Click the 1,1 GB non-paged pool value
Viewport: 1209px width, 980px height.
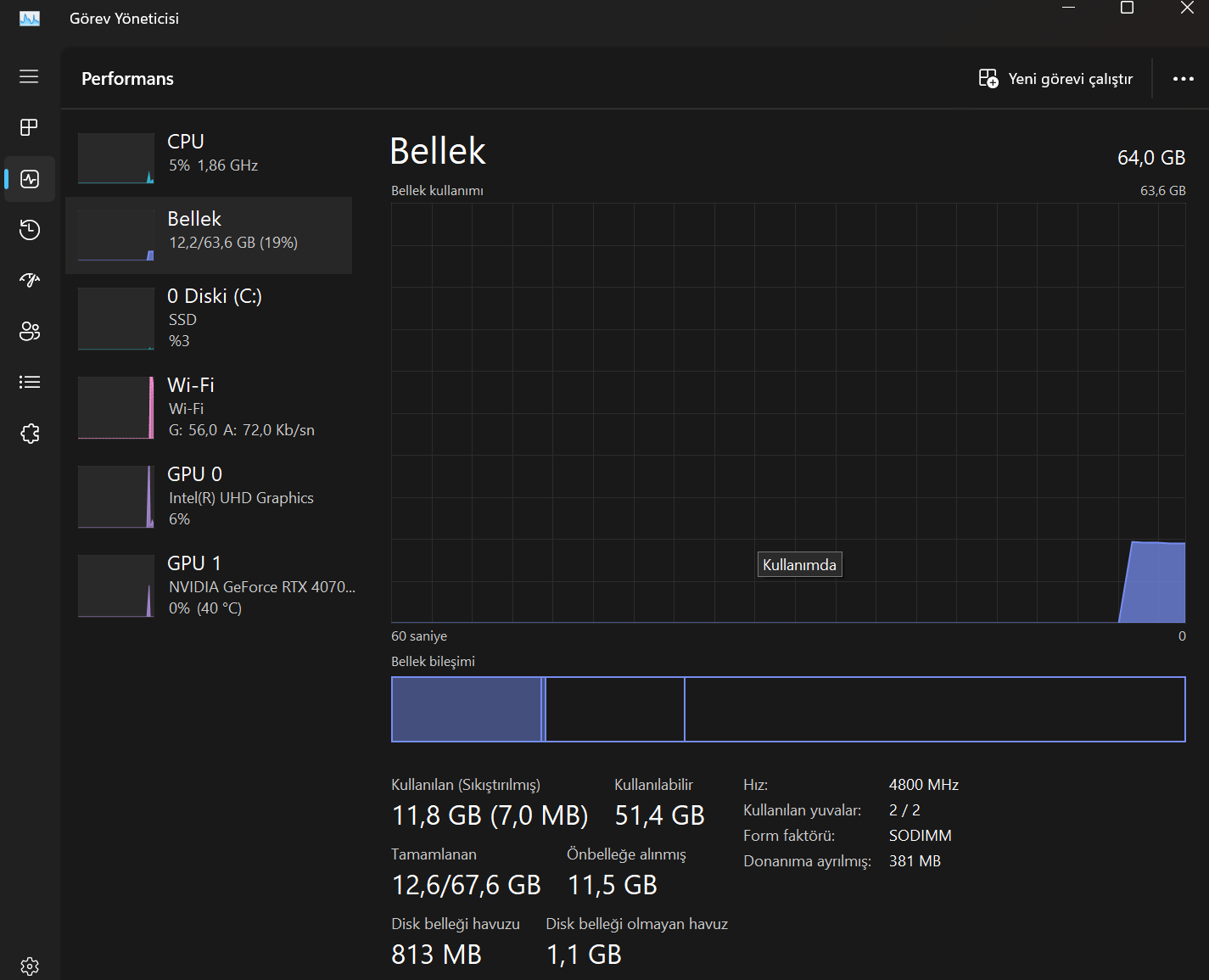click(584, 955)
